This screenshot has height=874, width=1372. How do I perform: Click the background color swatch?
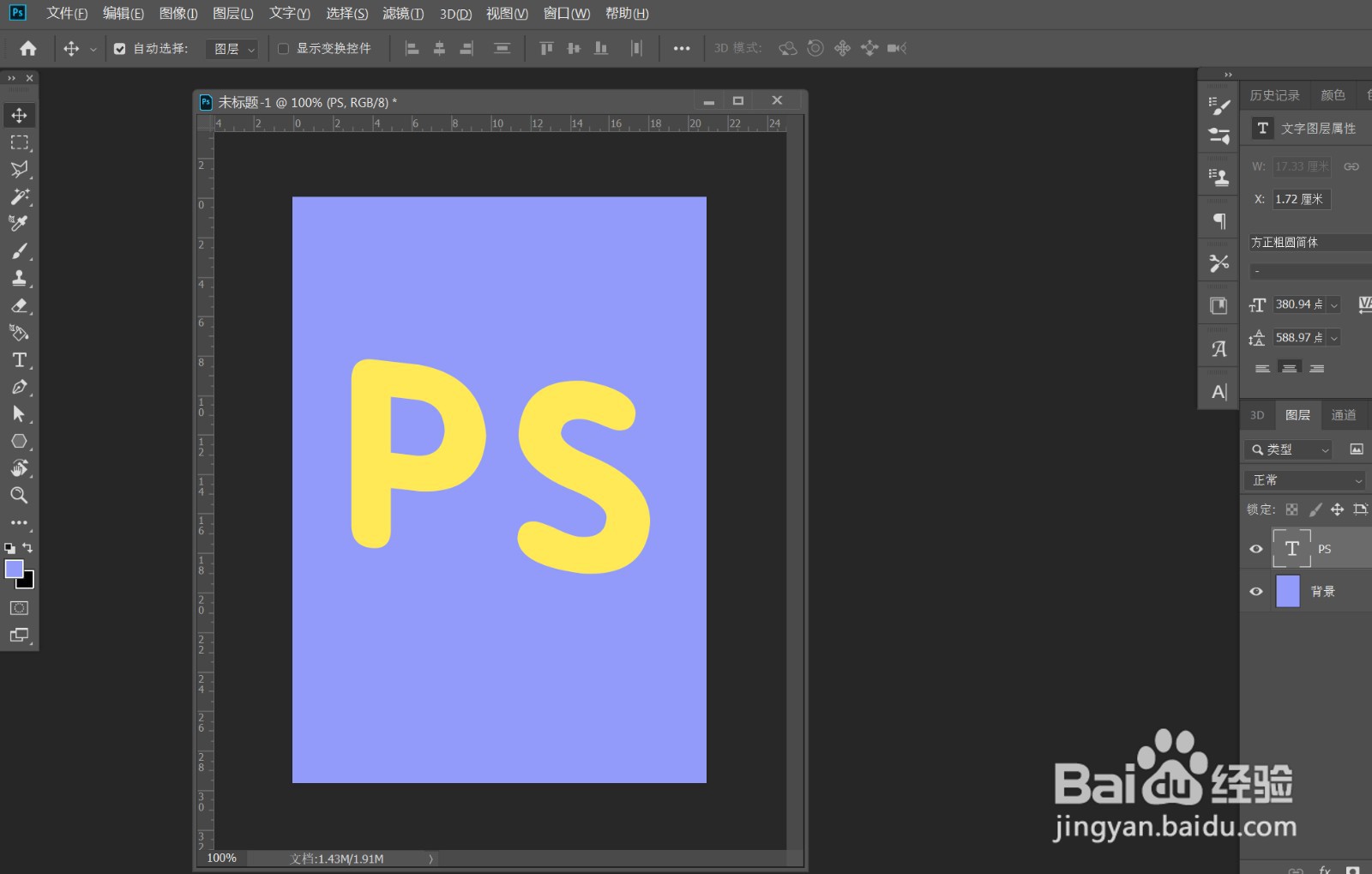point(28,582)
